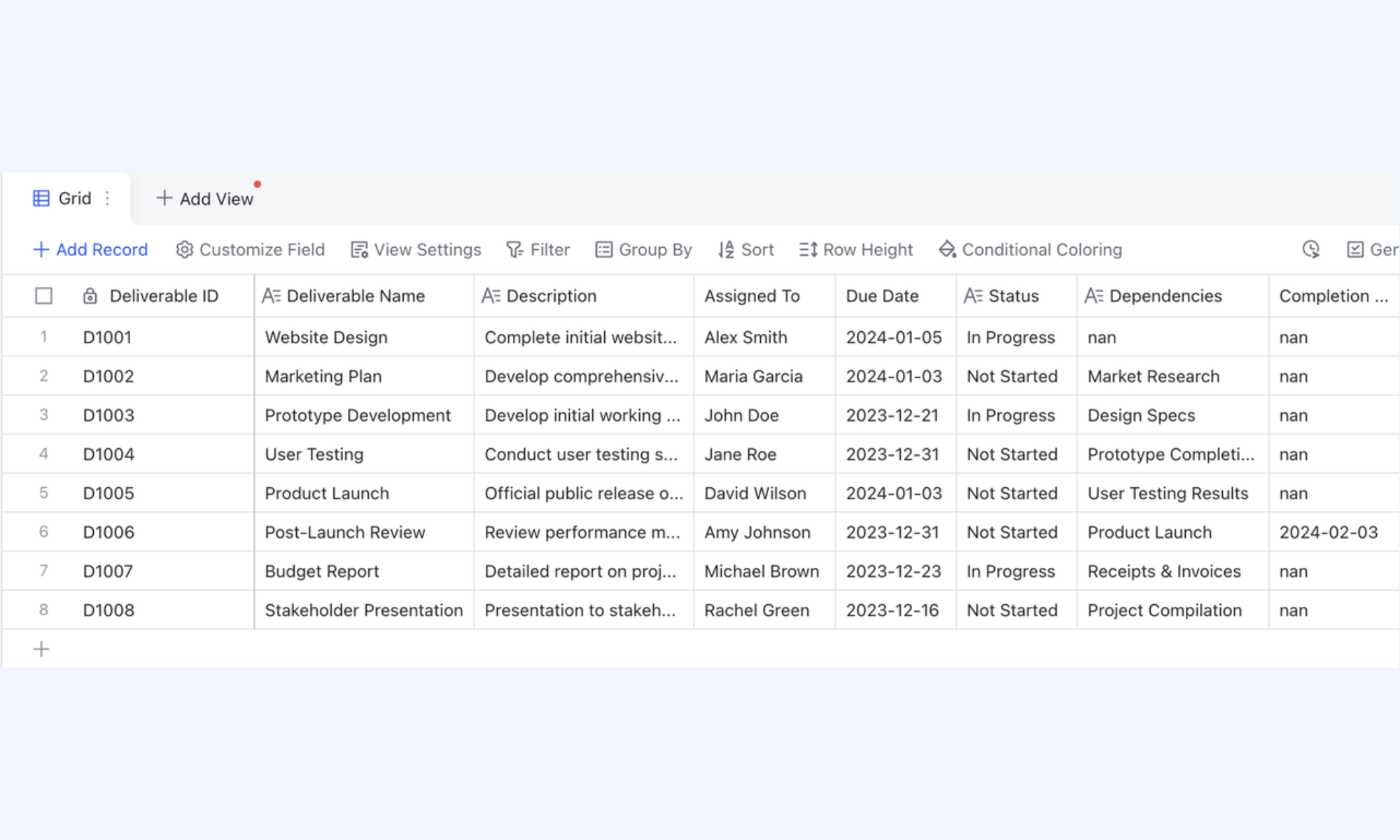Image resolution: width=1400 pixels, height=840 pixels.
Task: Add a new row with the plus icon
Action: click(x=41, y=649)
